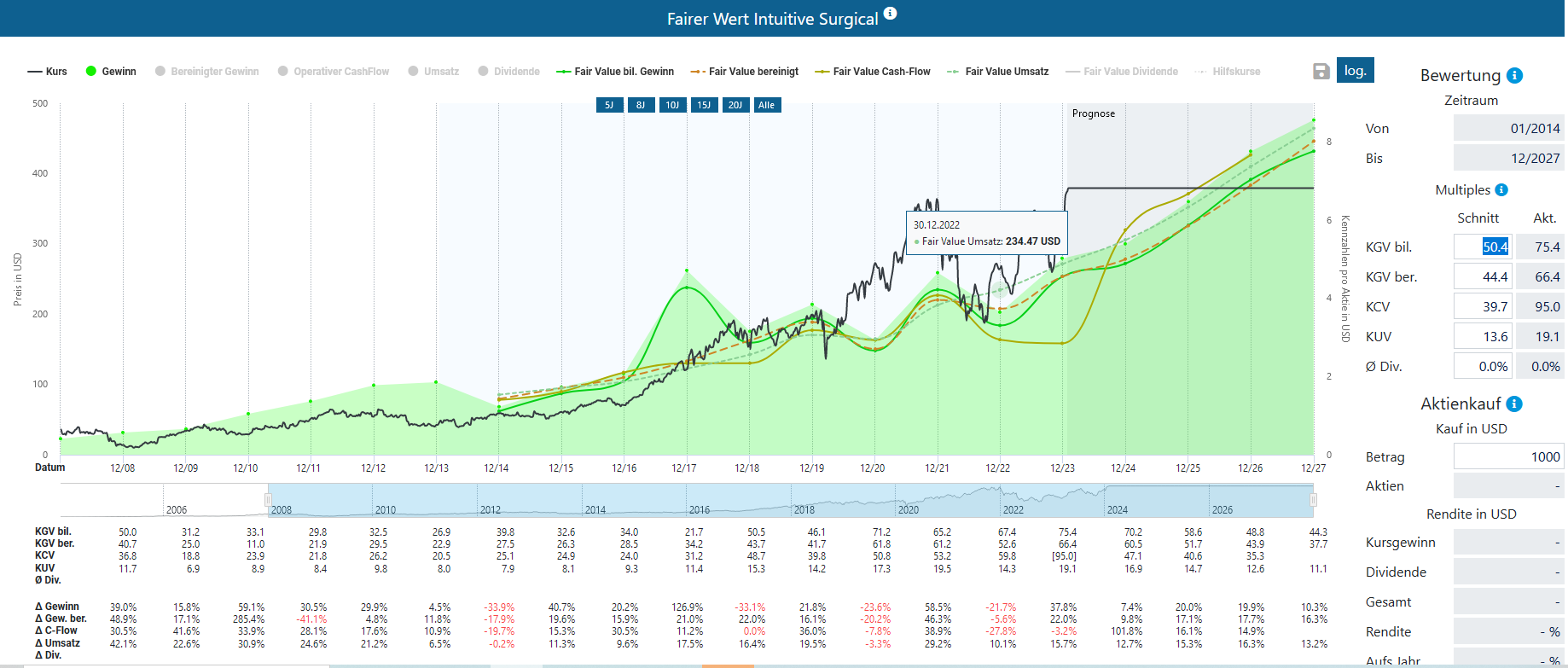
Task: Select the 8J time range
Action: coord(641,105)
